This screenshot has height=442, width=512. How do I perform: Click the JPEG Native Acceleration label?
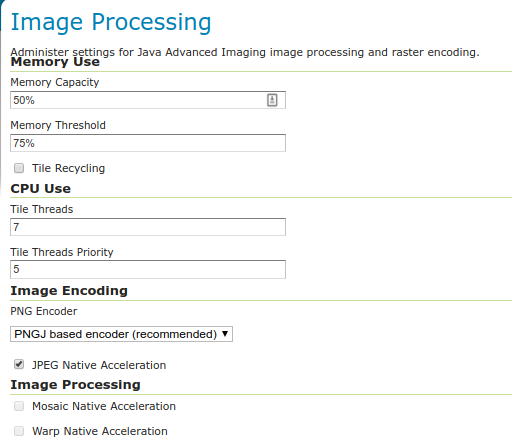pos(99,365)
